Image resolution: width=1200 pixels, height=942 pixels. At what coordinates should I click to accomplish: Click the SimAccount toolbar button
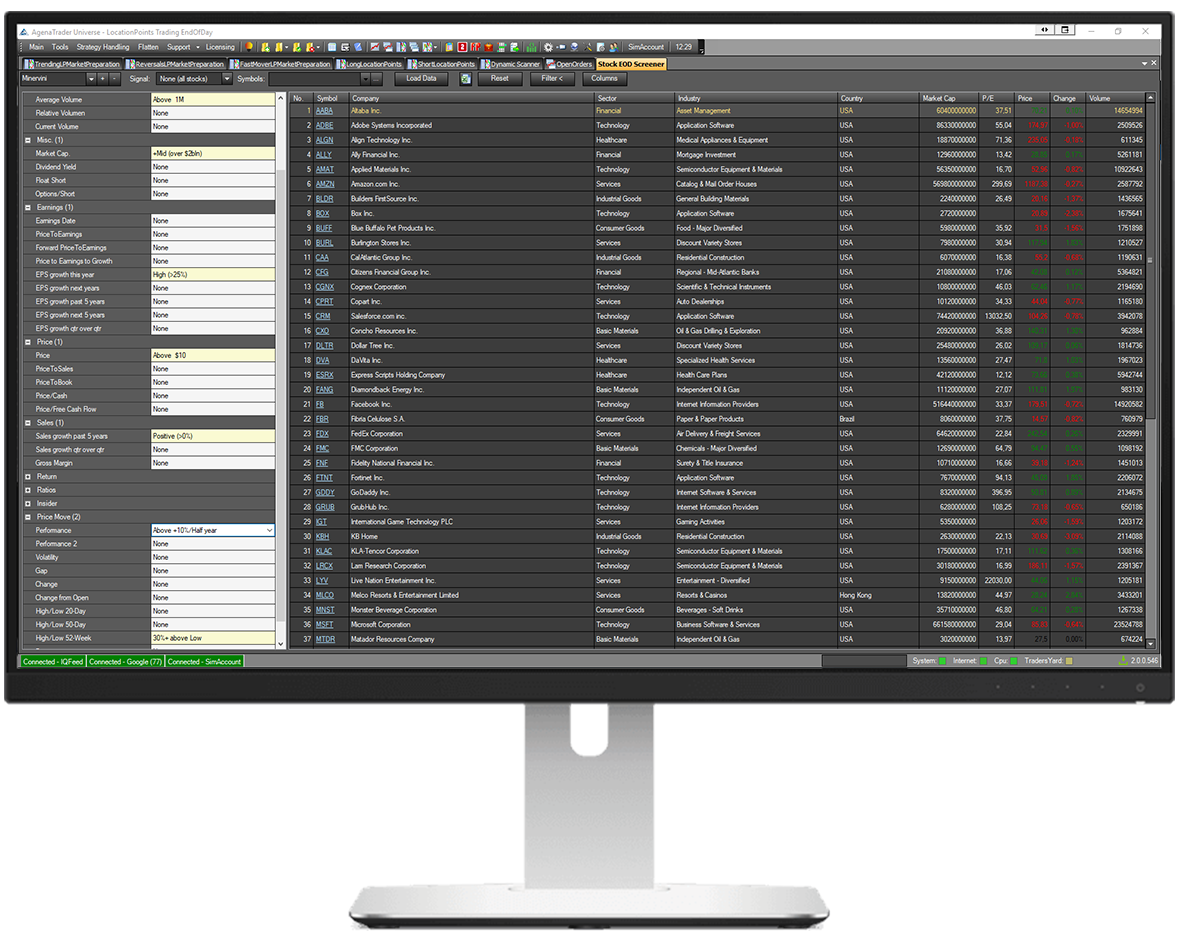(645, 47)
